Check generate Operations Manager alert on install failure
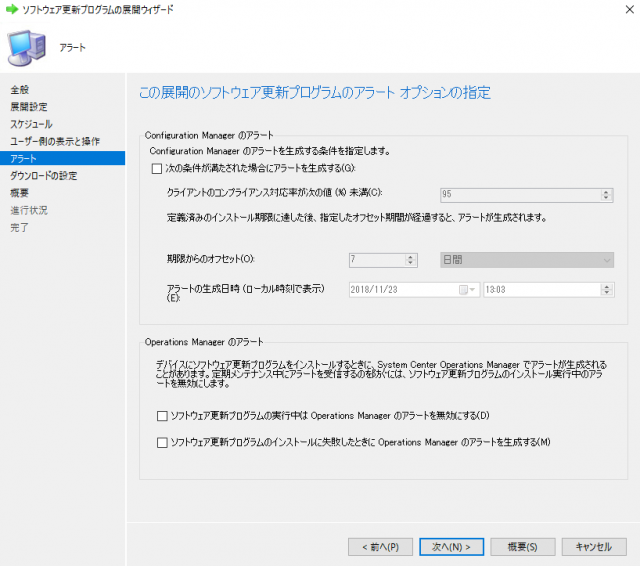This screenshot has height=566, width=640. (163, 442)
